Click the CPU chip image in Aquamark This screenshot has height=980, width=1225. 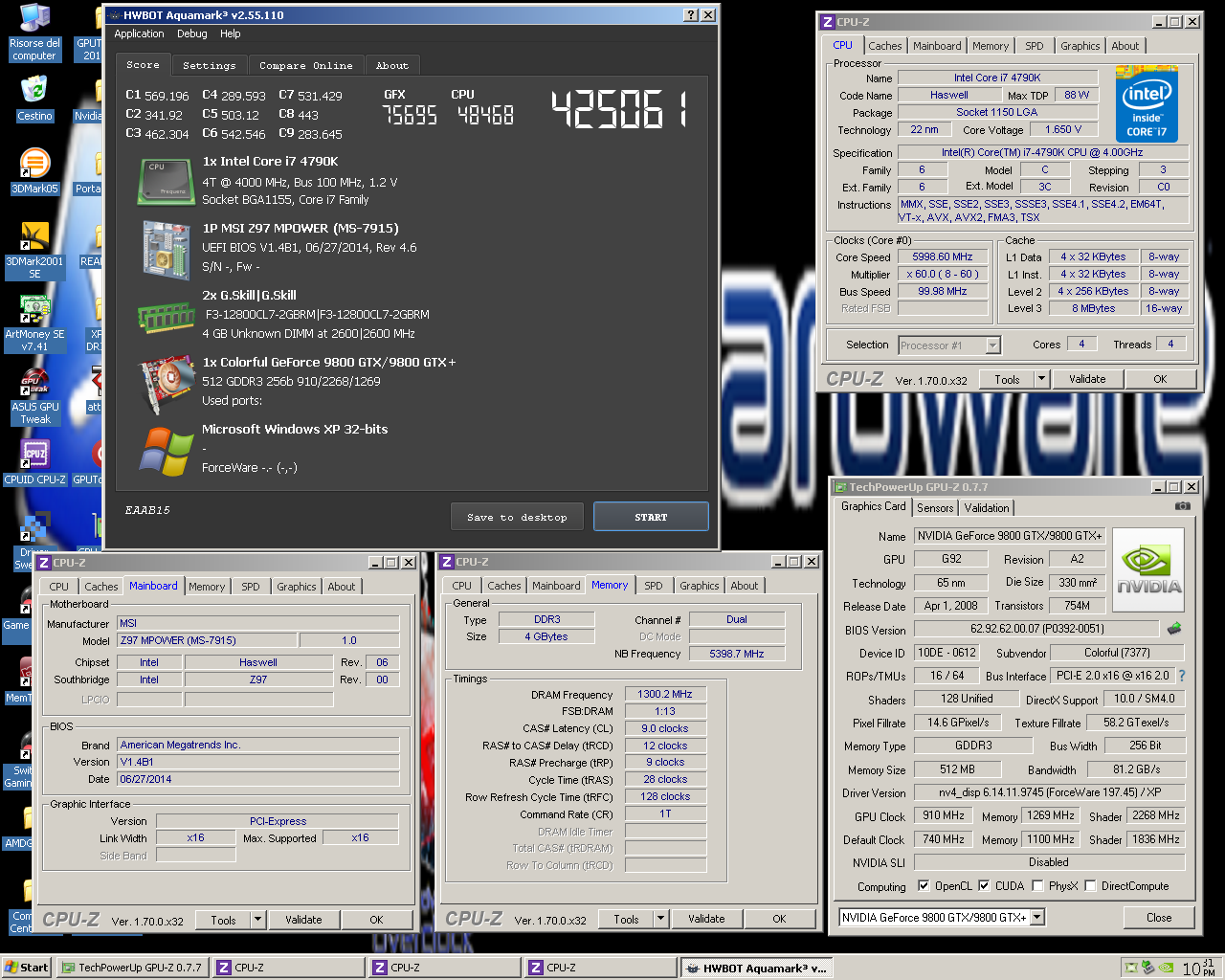point(166,180)
